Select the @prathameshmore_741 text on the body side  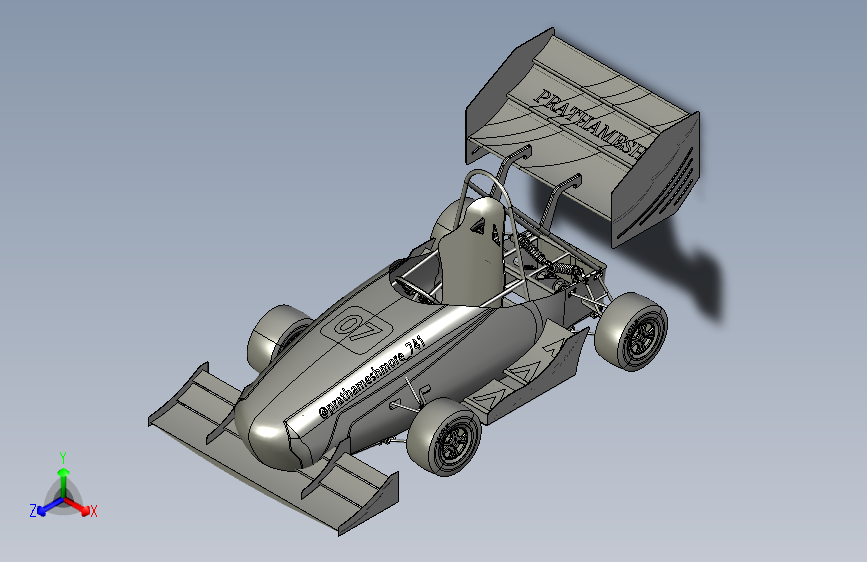[372, 376]
